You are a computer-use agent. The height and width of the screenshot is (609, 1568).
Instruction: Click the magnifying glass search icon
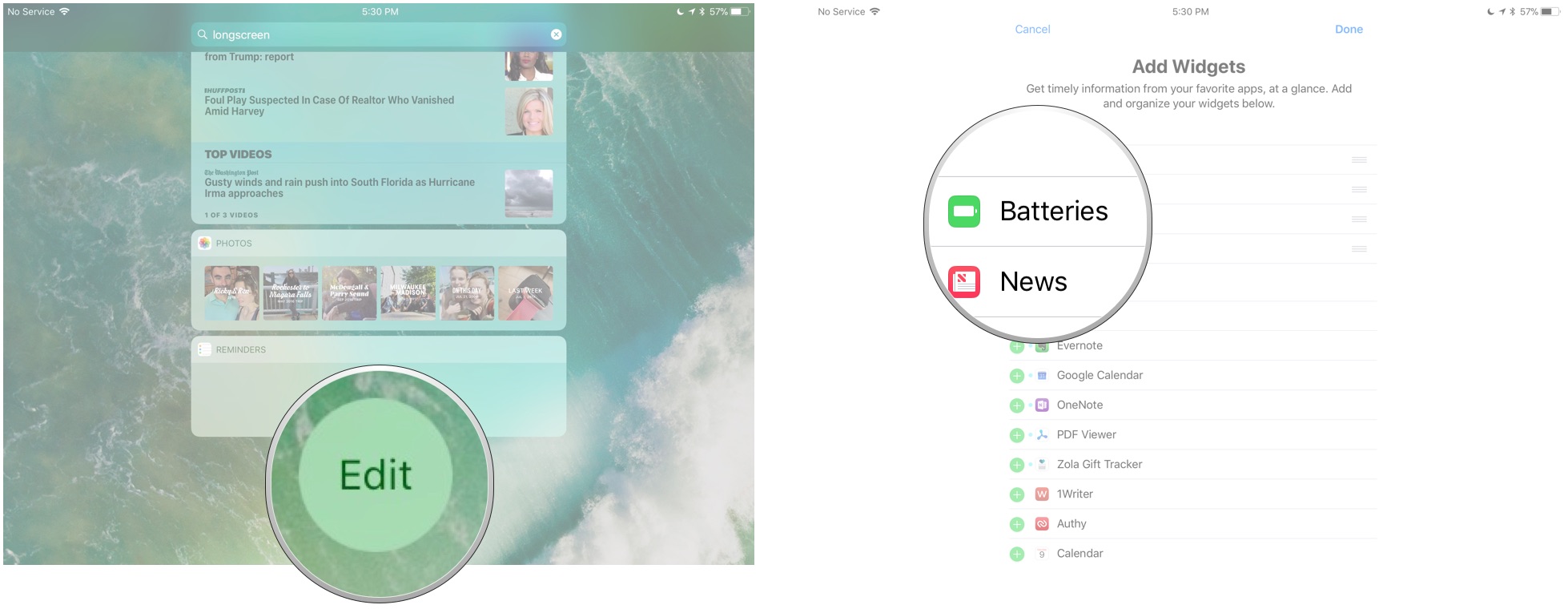[203, 34]
